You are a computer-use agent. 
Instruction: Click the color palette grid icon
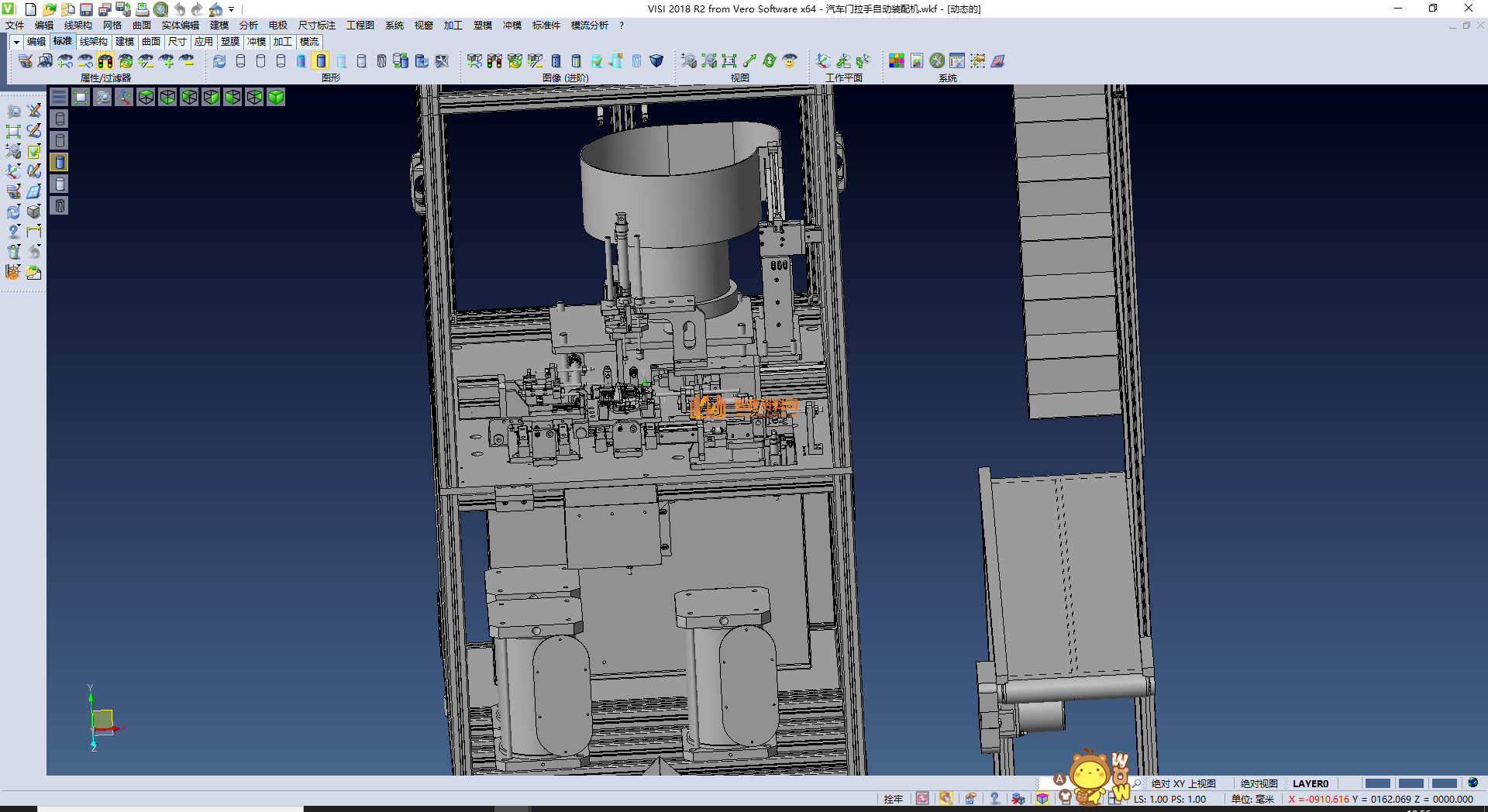click(896, 60)
